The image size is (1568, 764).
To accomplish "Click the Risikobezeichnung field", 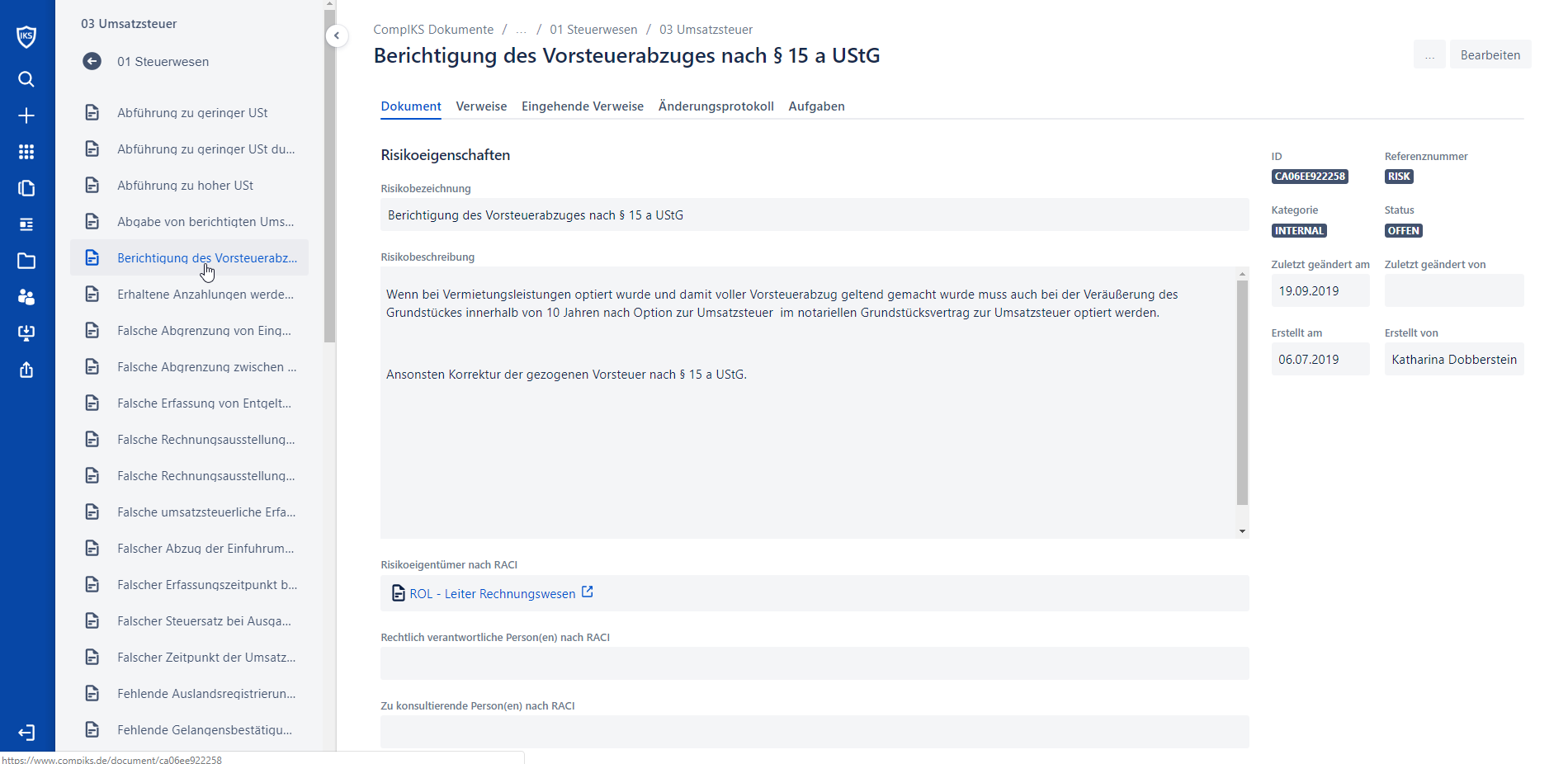I will tap(815, 215).
